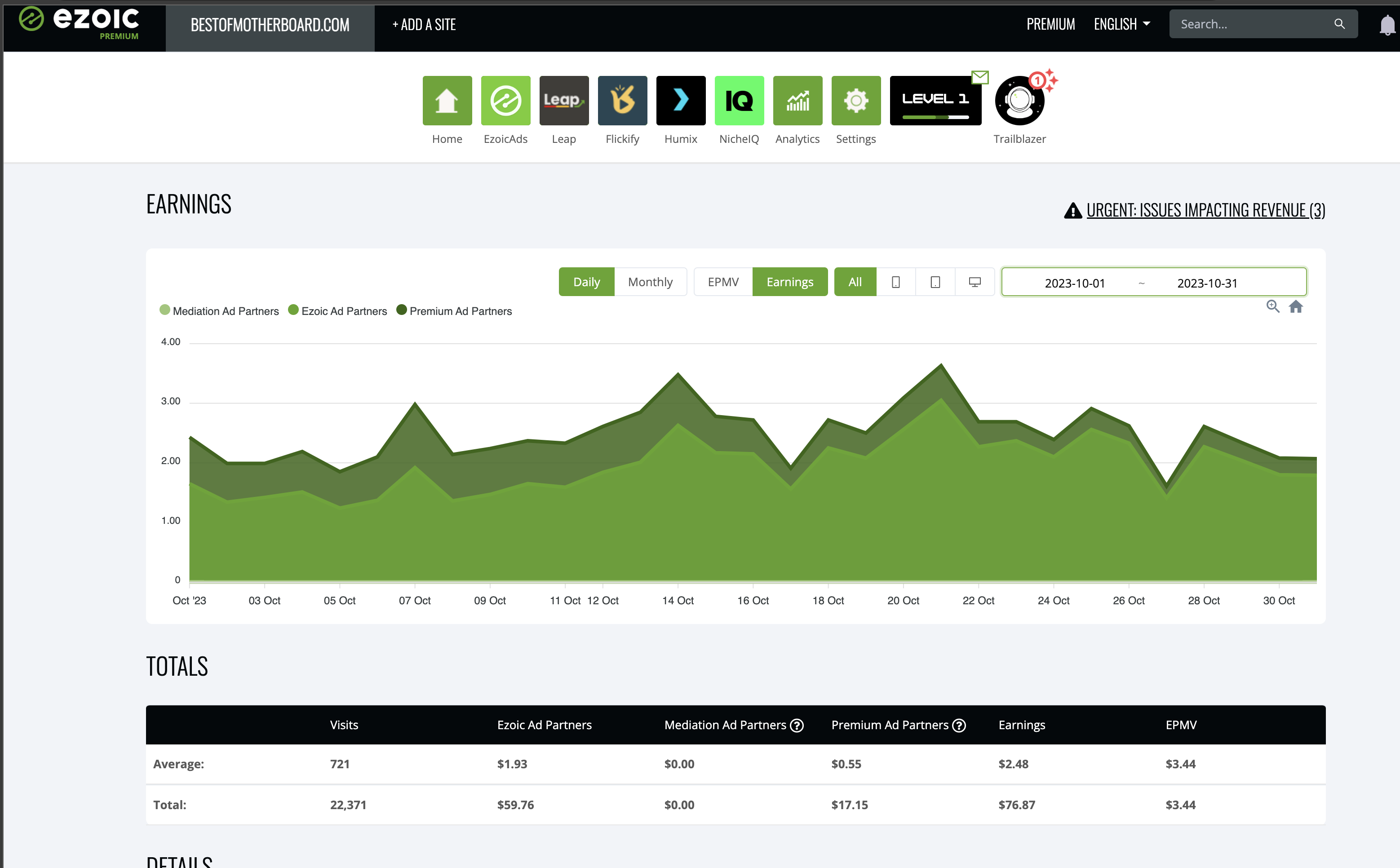The image size is (1400, 868).
Task: Click average EPMV value $3.44
Action: (1180, 764)
